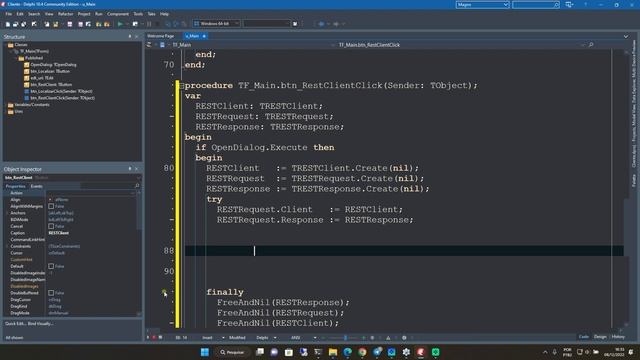
Task: Click the Caption property value RESTClient
Action: pyautogui.click(x=59, y=233)
